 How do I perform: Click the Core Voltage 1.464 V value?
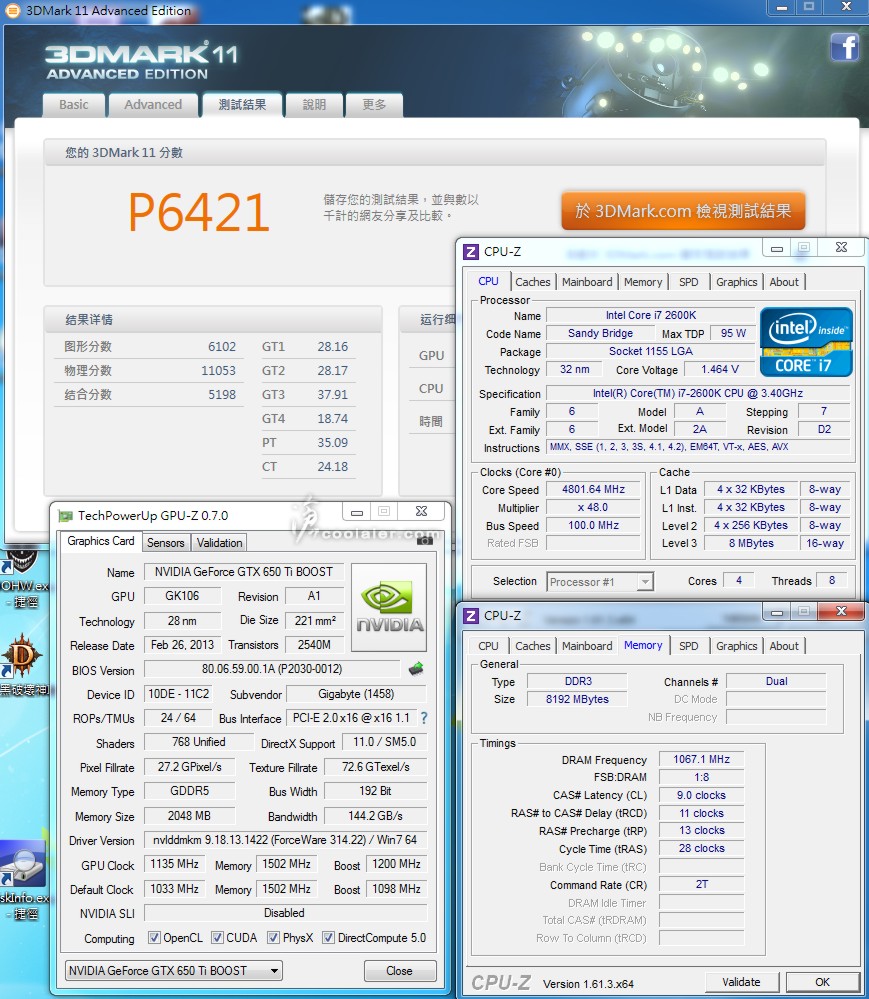[x=720, y=369]
